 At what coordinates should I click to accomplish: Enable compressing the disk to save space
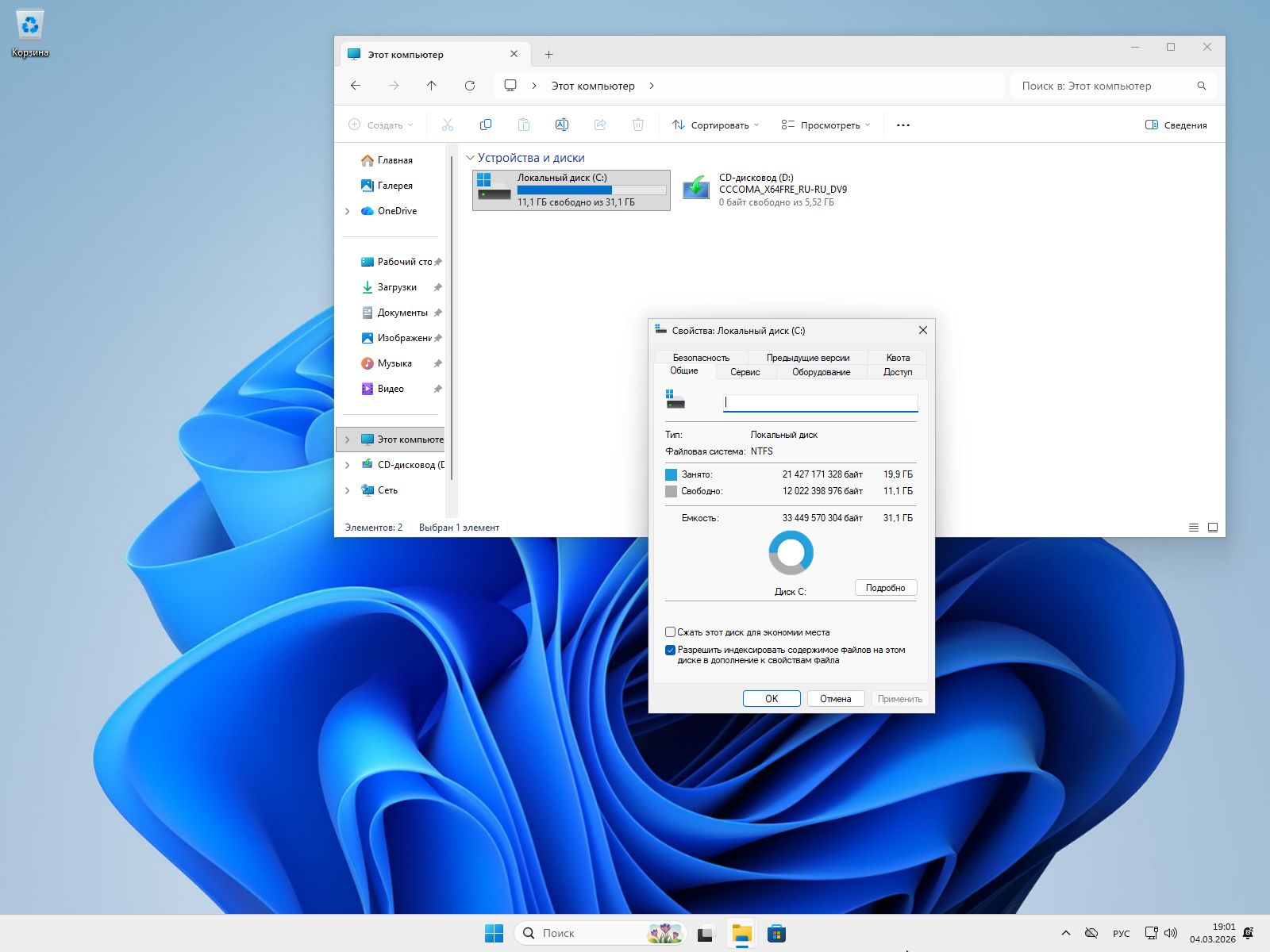[670, 631]
